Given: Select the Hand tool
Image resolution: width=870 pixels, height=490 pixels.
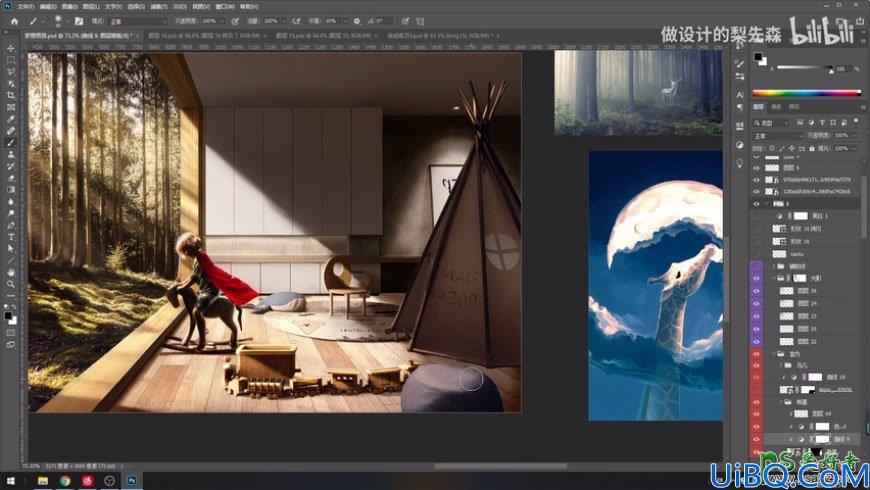Looking at the screenshot, I should pyautogui.click(x=11, y=272).
